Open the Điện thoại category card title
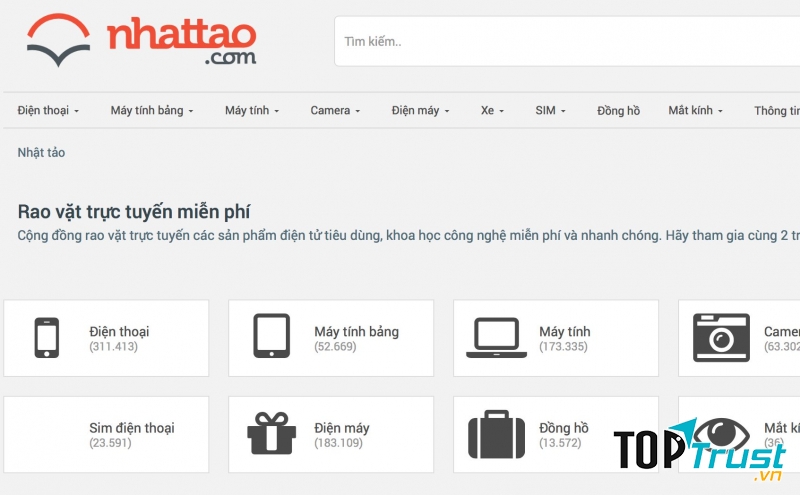The width and height of the screenshot is (800, 495). pyautogui.click(x=119, y=331)
